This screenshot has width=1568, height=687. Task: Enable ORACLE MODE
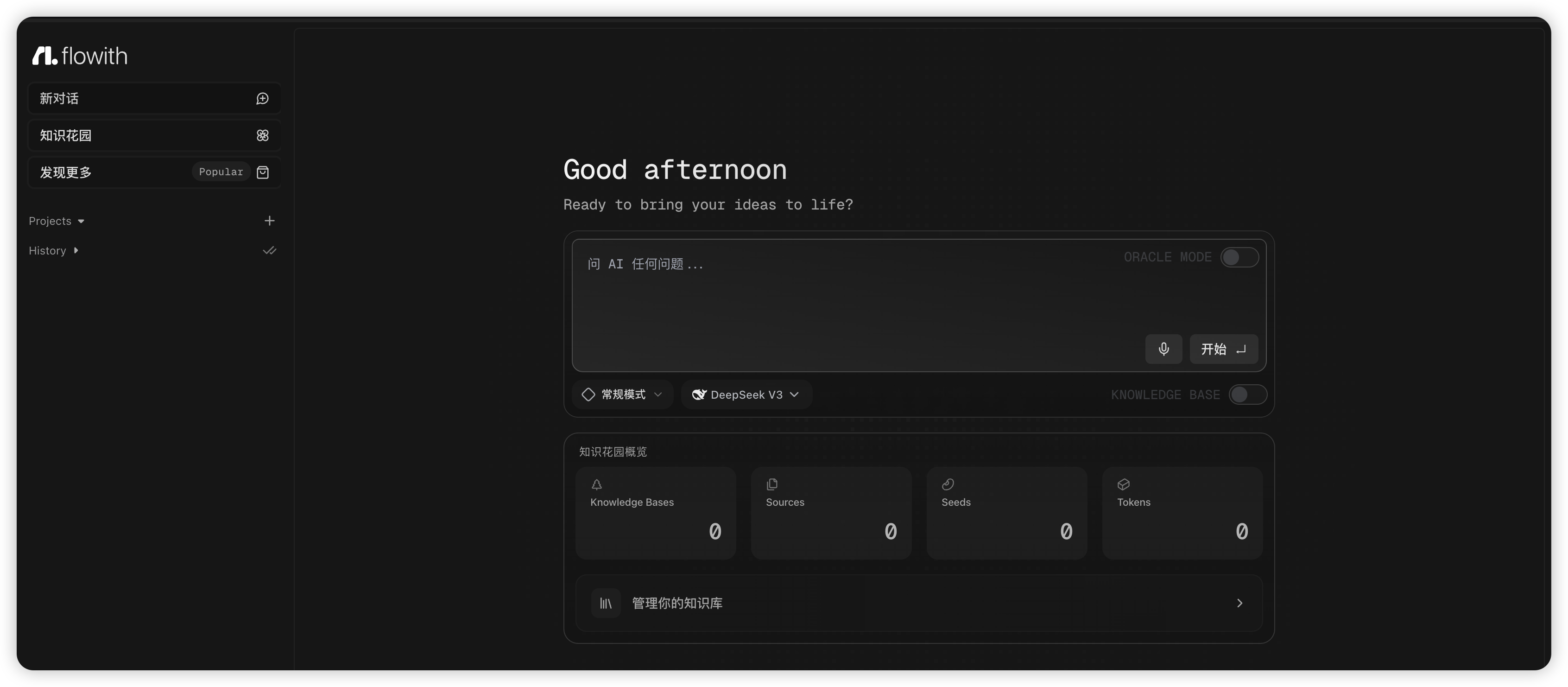pos(1240,257)
